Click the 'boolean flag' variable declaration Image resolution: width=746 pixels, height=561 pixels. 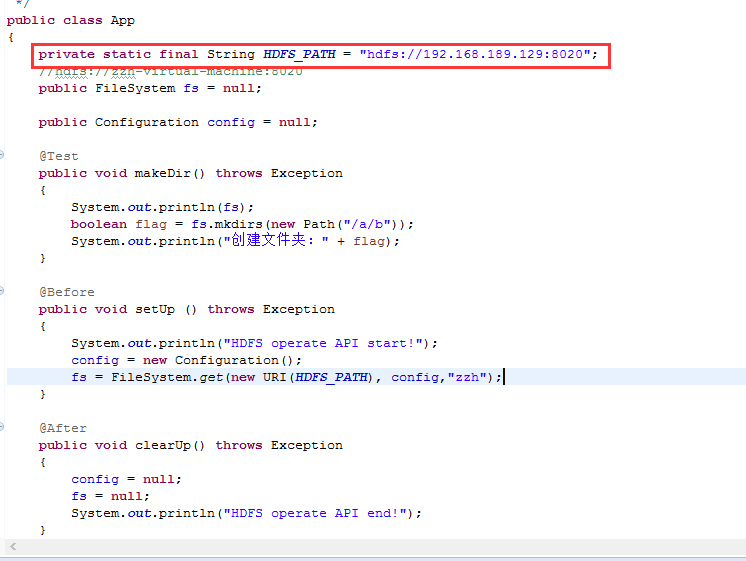[118, 224]
